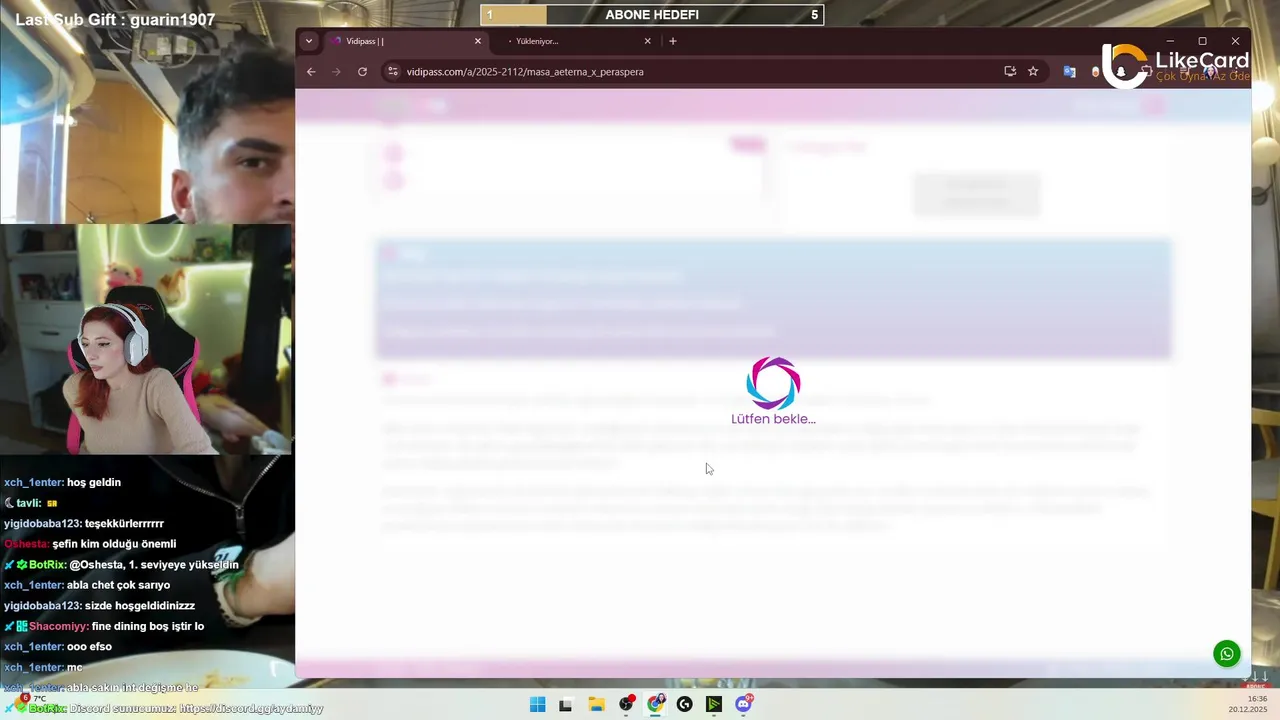This screenshot has height=720, width=1280.
Task: Open Chrome from the taskbar
Action: (655, 704)
